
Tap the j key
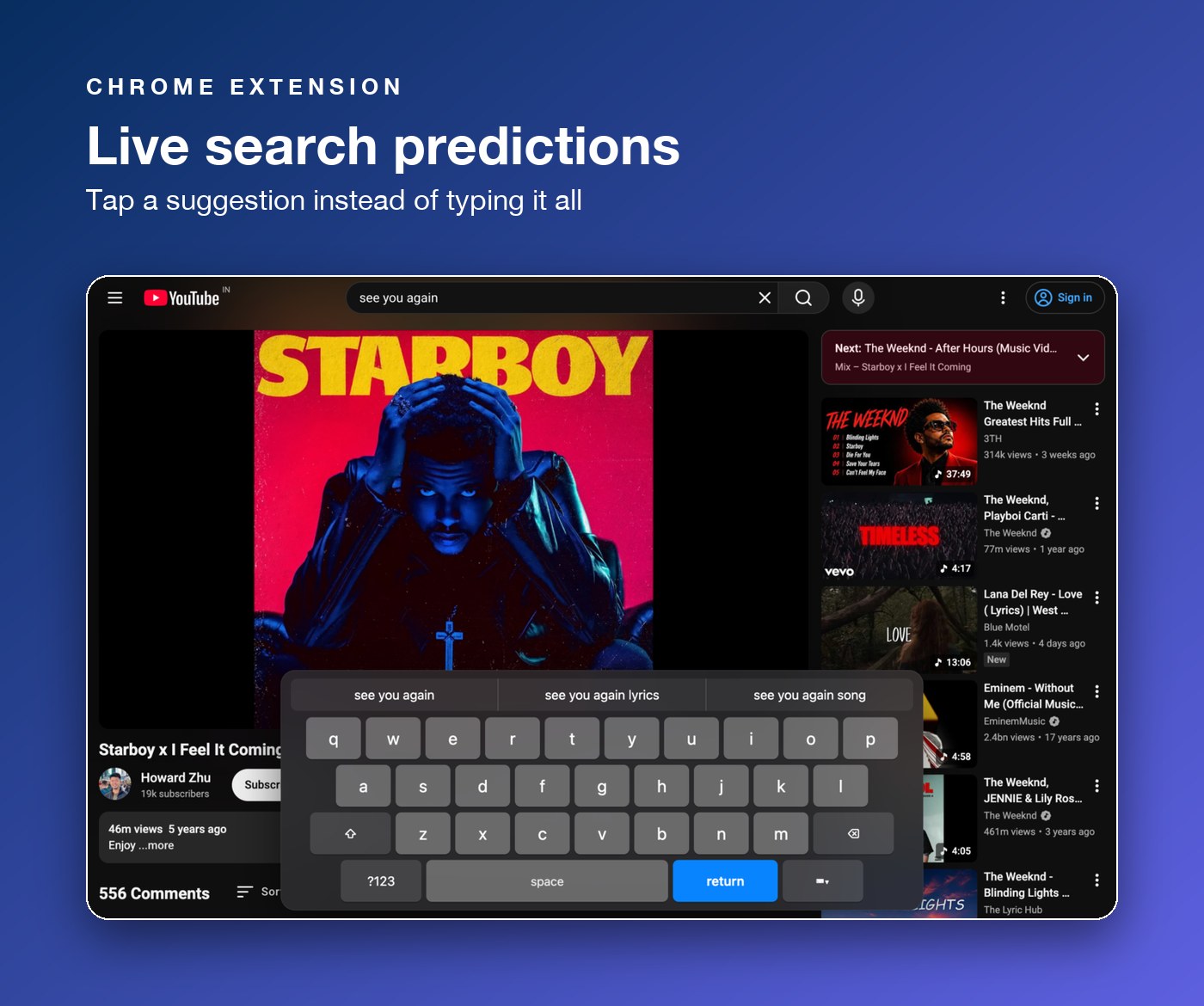tap(722, 786)
